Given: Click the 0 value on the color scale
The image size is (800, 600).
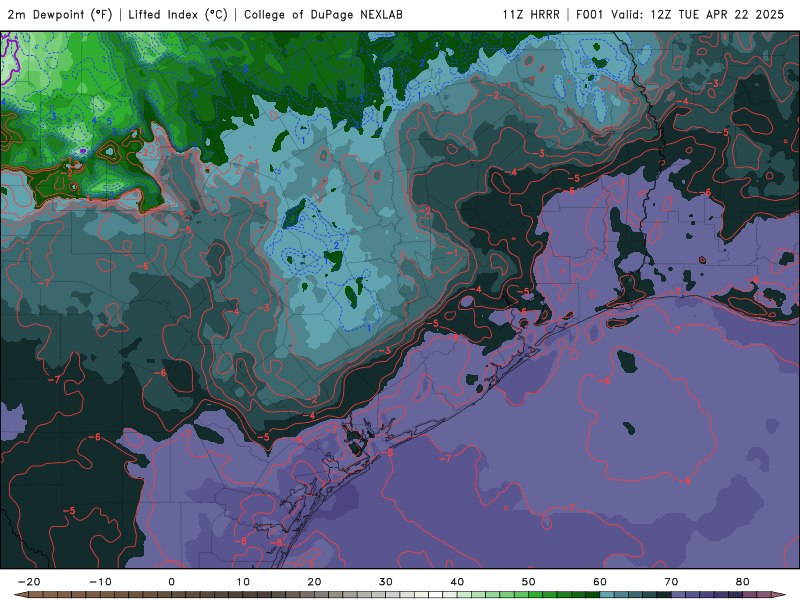Looking at the screenshot, I should pos(171,582).
